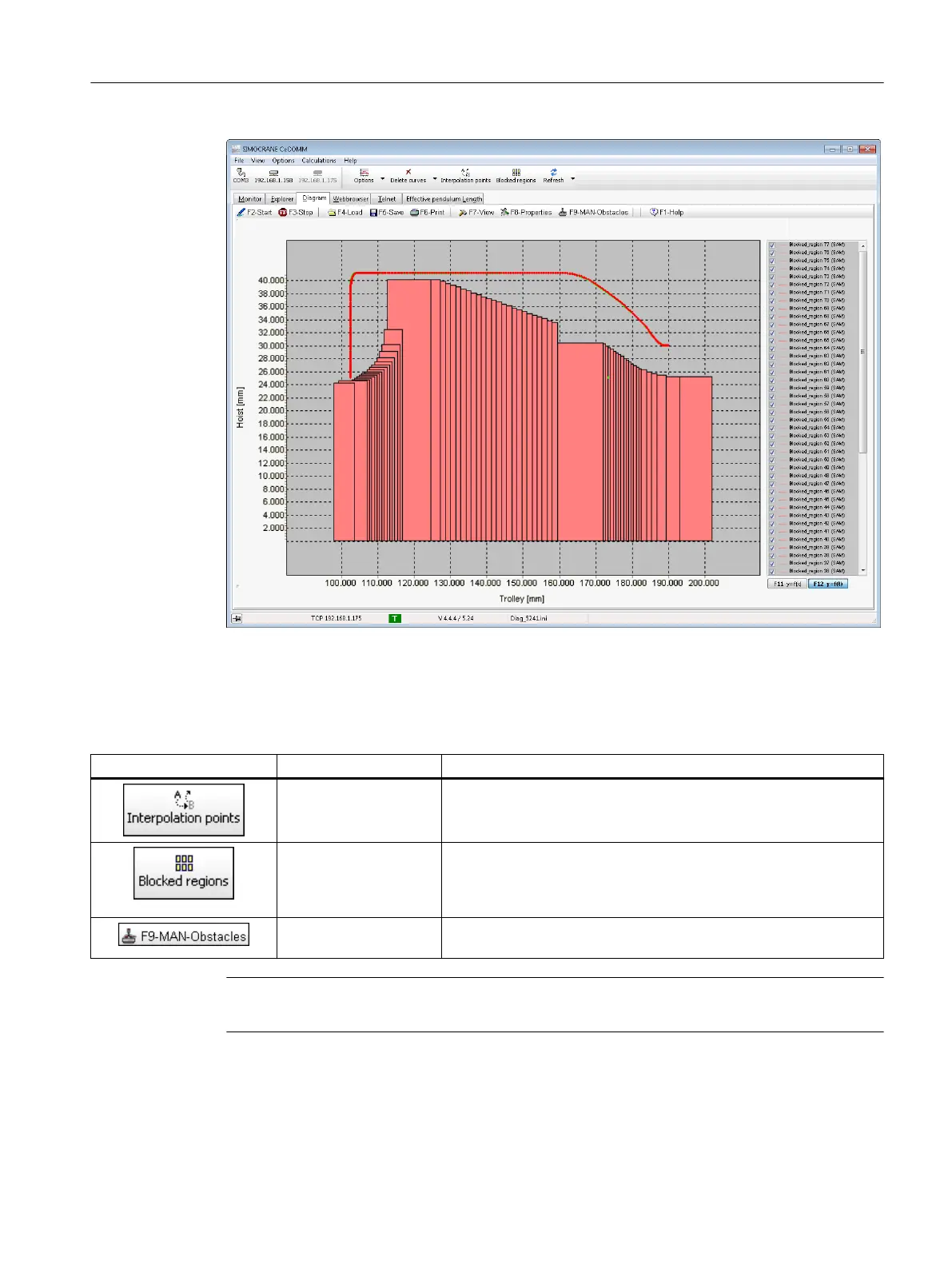Click TCP 192.168.1.175 in the status bar

tap(337, 618)
